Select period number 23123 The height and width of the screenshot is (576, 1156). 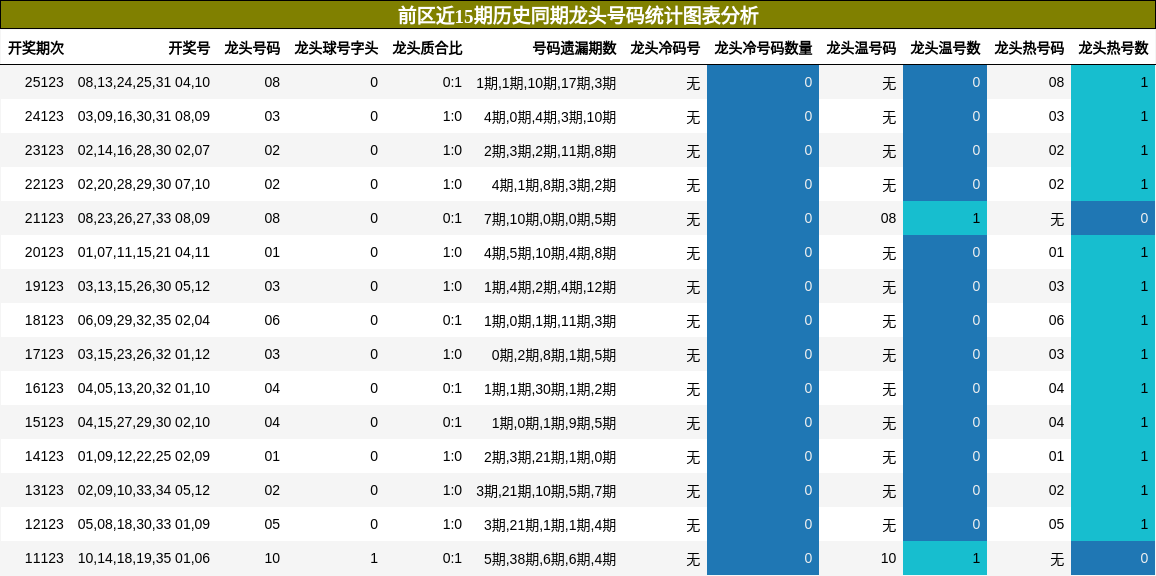[x=44, y=150]
